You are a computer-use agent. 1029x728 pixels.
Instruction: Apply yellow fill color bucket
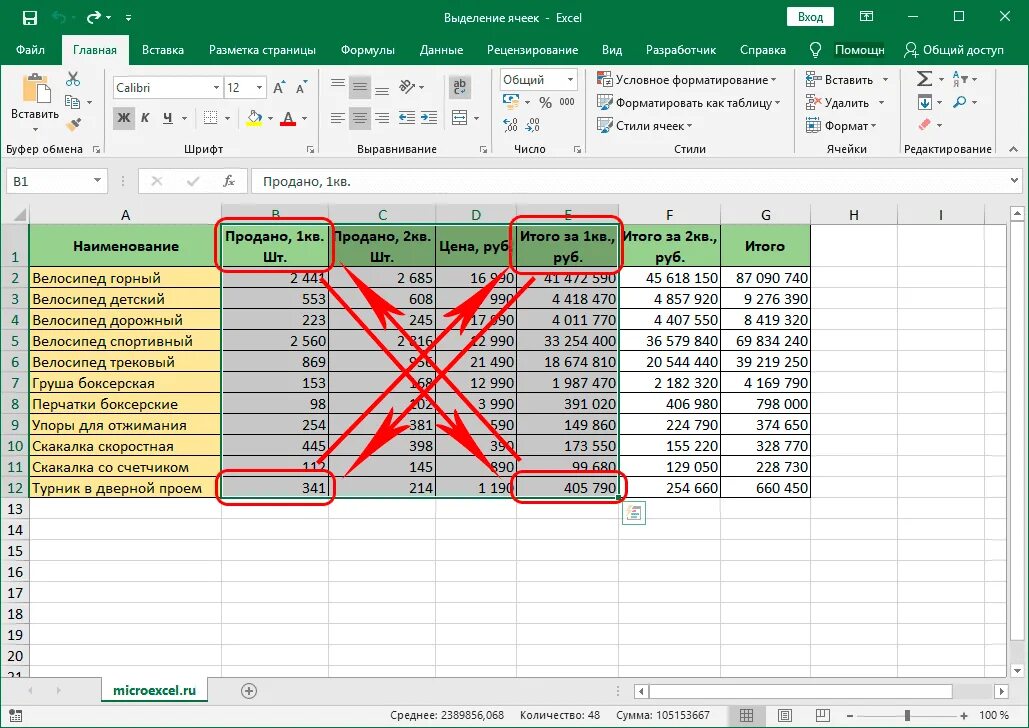pyautogui.click(x=254, y=118)
